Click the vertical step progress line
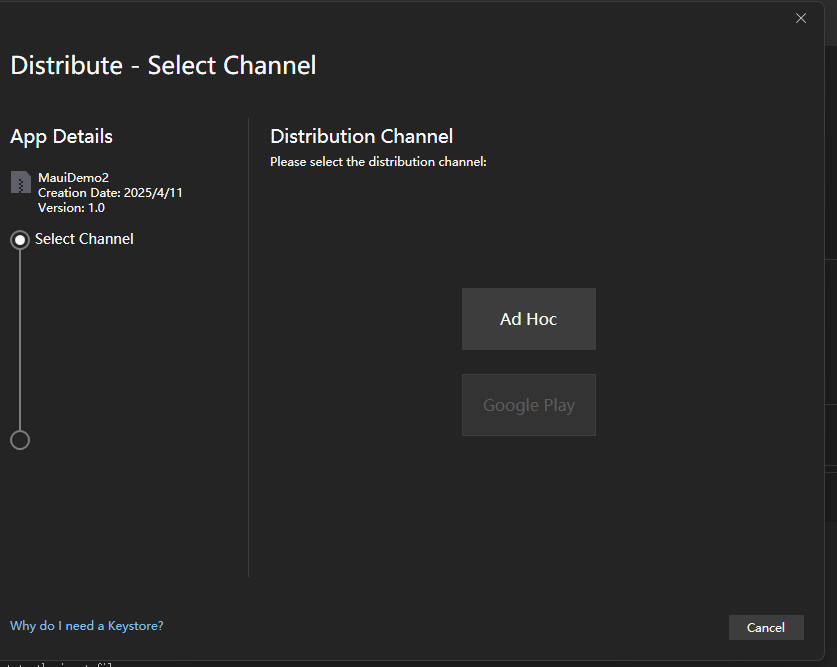837x667 pixels. pyautogui.click(x=19, y=340)
